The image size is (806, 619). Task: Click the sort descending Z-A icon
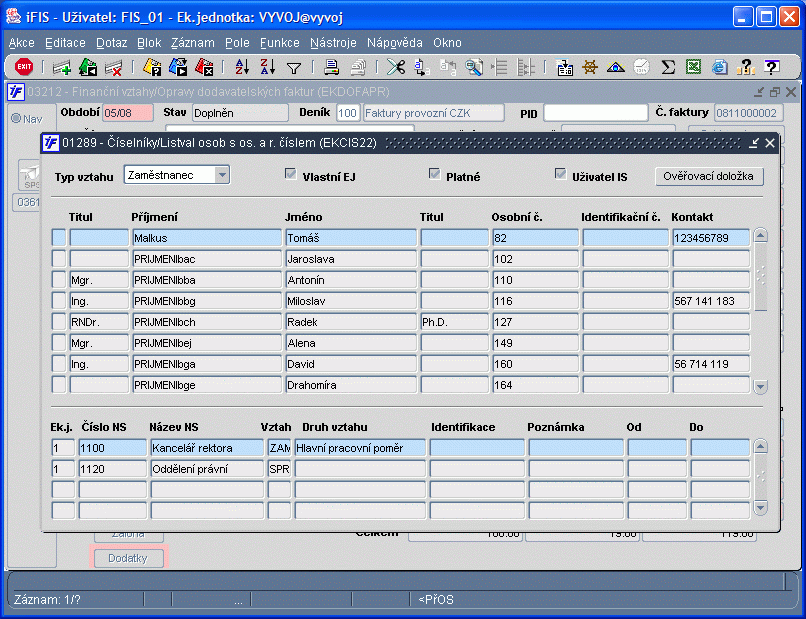point(267,67)
